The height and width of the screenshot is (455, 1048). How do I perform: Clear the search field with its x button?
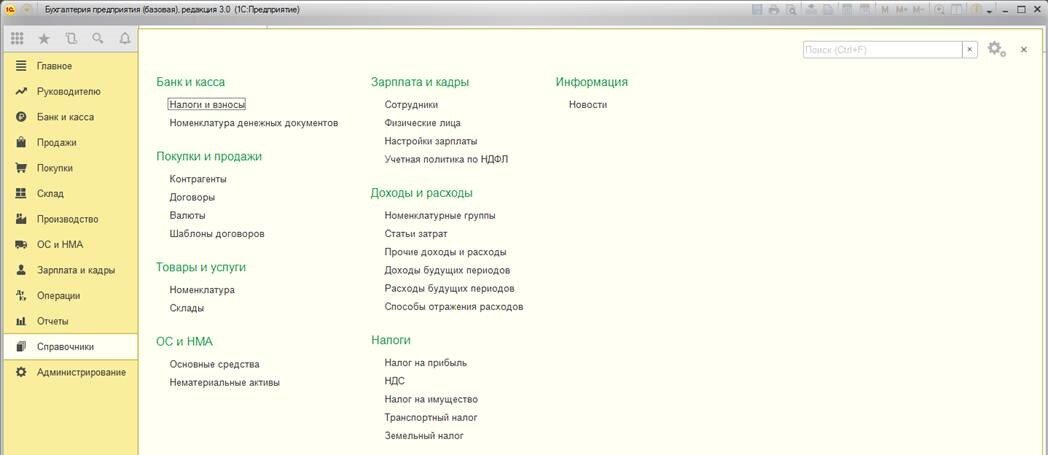pos(970,49)
